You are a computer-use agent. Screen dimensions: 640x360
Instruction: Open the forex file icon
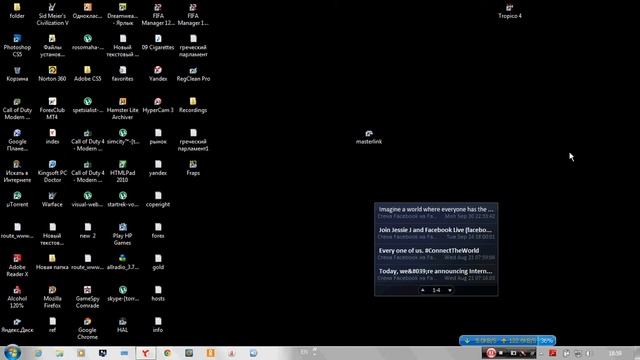pos(158,231)
